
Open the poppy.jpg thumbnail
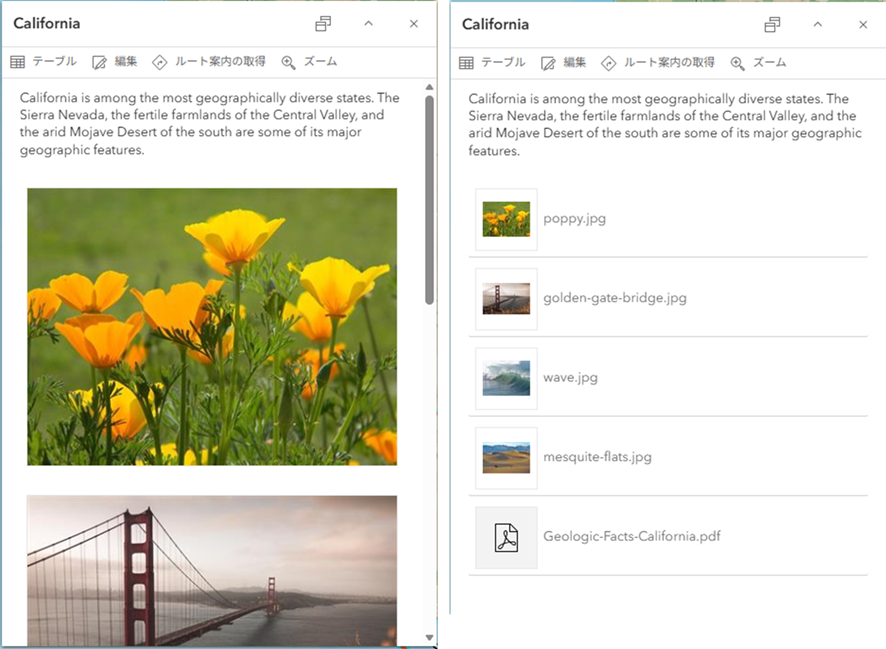[x=506, y=219]
